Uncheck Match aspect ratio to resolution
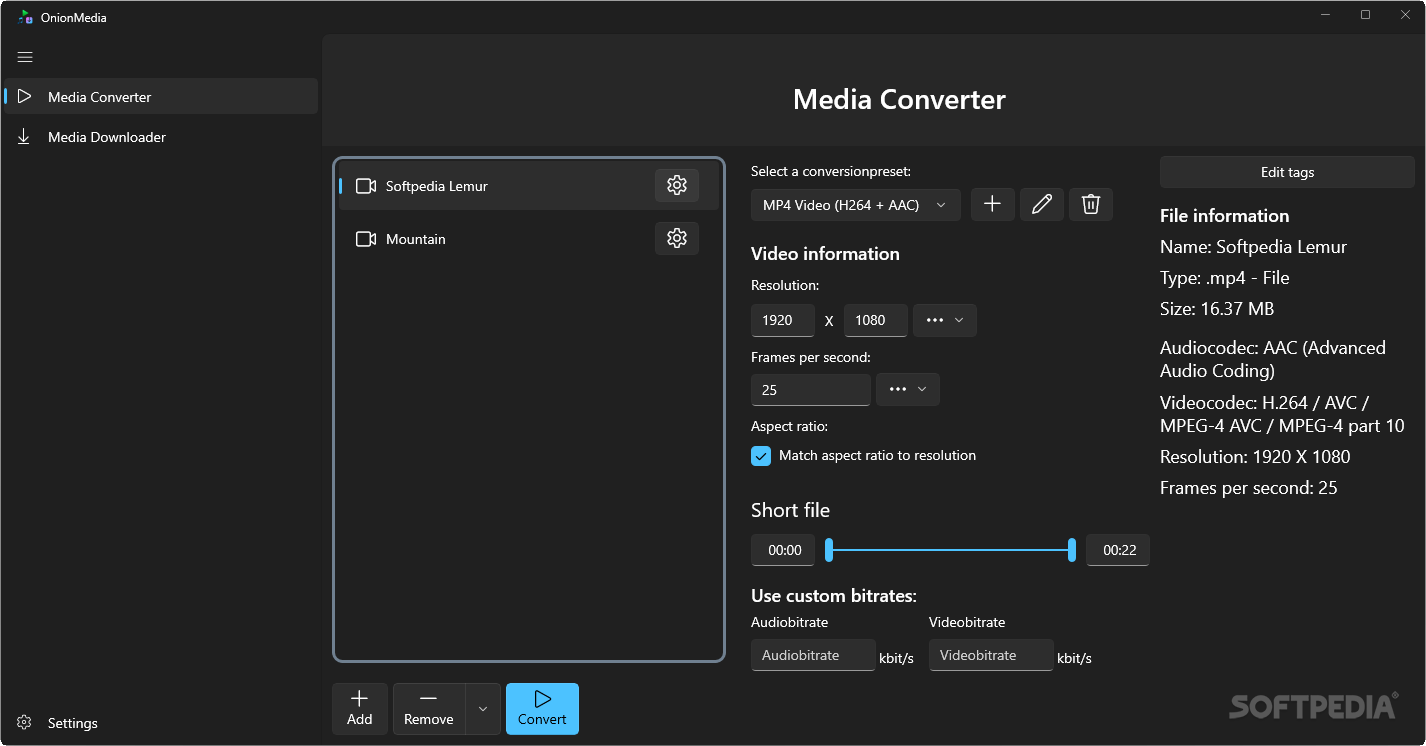 click(x=761, y=456)
